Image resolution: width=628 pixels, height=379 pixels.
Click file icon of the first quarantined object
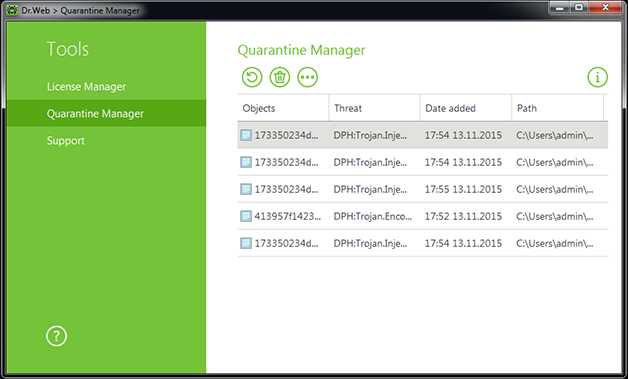click(246, 135)
